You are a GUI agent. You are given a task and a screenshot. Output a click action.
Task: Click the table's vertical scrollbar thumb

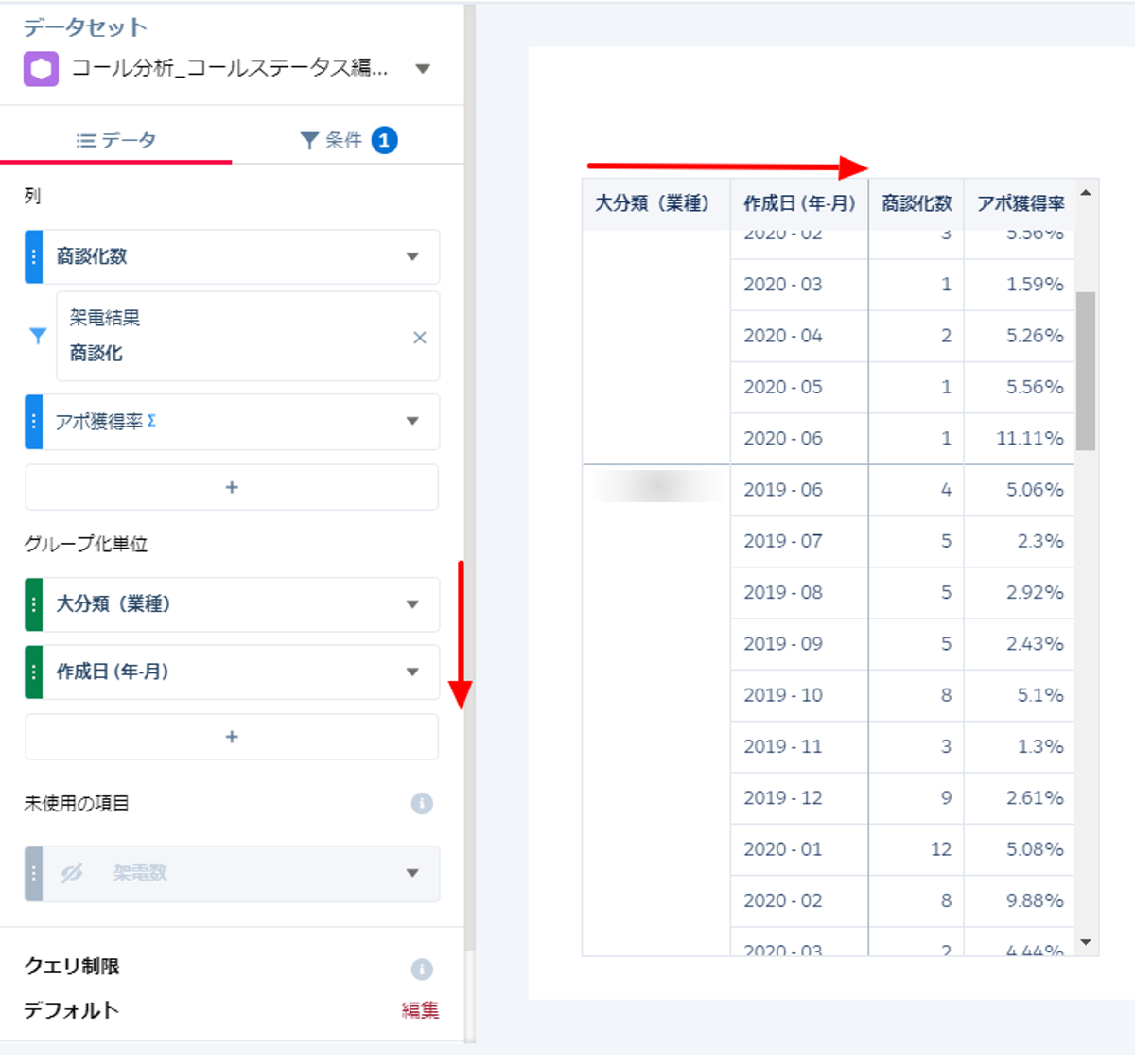point(1086,371)
